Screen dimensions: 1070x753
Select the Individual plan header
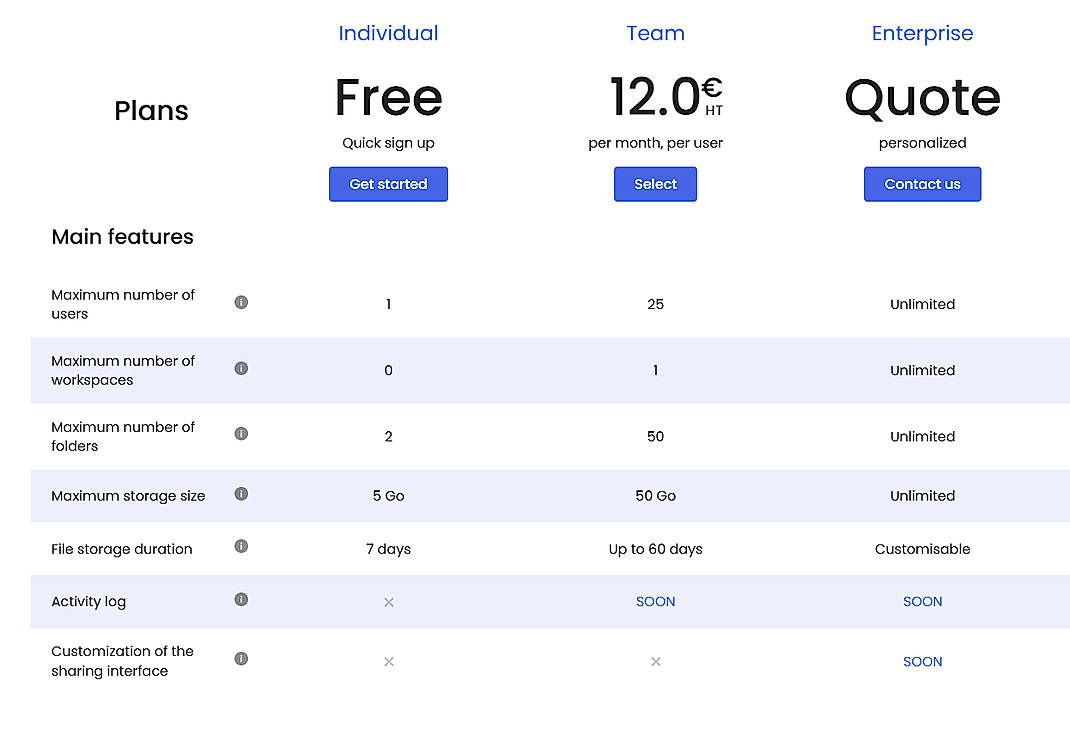pyautogui.click(x=388, y=33)
